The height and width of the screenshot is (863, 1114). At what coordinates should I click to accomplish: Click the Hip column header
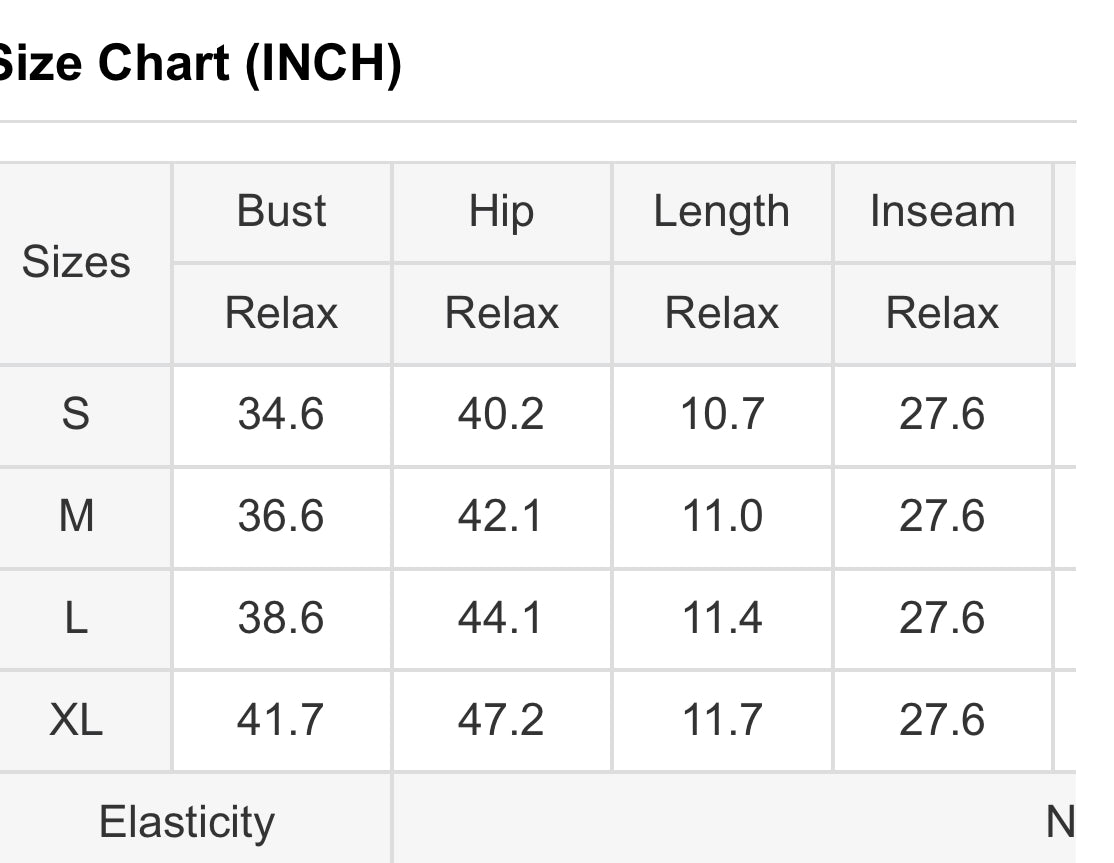coord(501,212)
